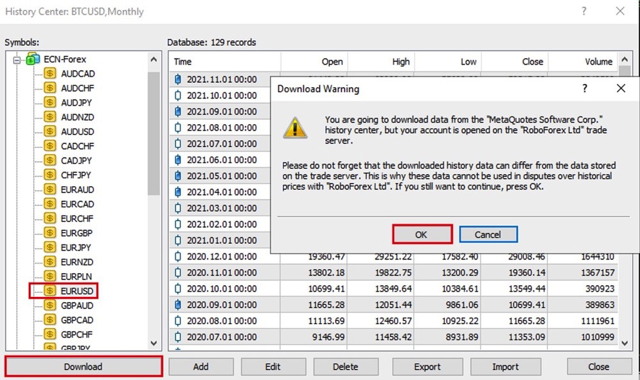The height and width of the screenshot is (380, 640).
Task: Select EURUSD in the symbols tree
Action: point(77,291)
